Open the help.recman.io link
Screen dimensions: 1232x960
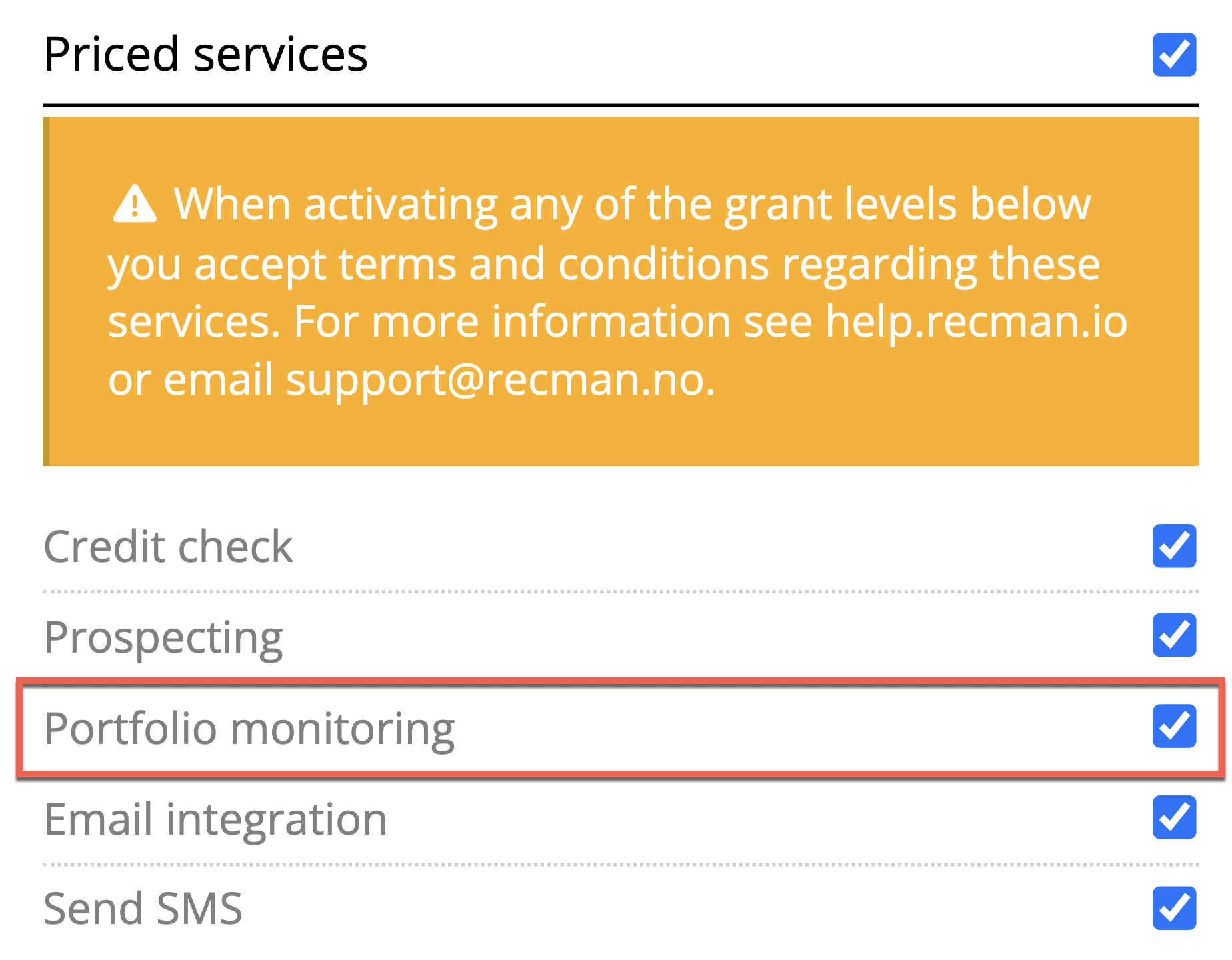976,322
